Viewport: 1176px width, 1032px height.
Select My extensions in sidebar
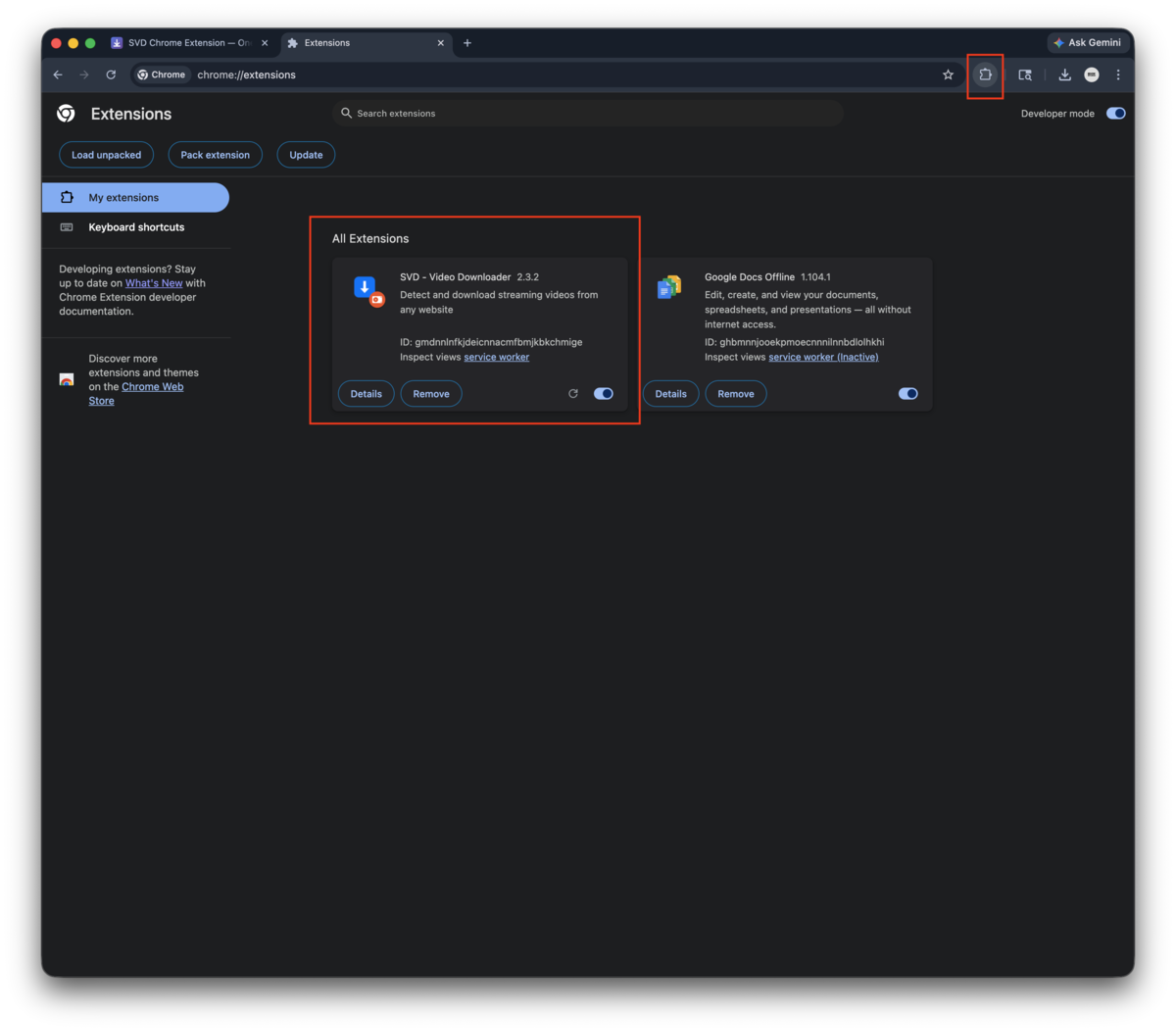tap(135, 198)
